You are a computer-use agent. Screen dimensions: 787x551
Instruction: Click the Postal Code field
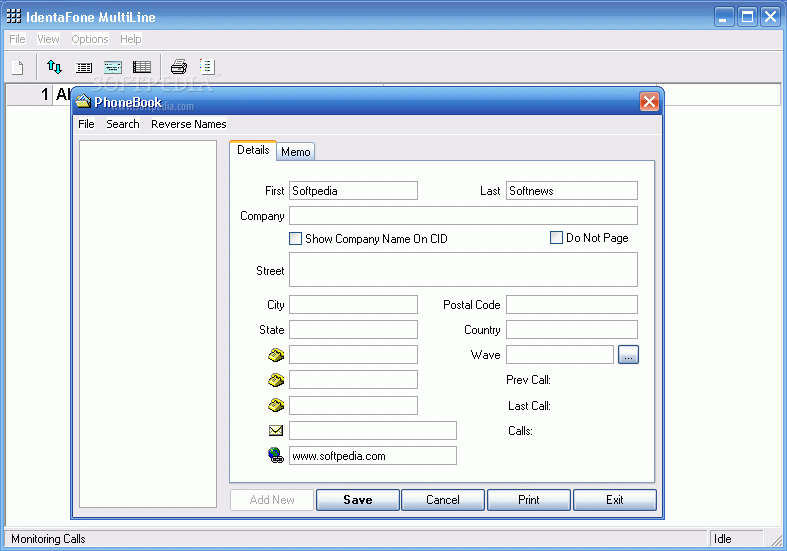[x=572, y=305]
